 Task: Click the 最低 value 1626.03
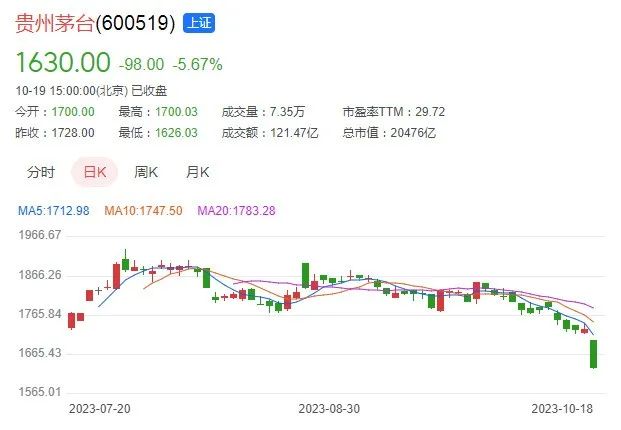176,133
